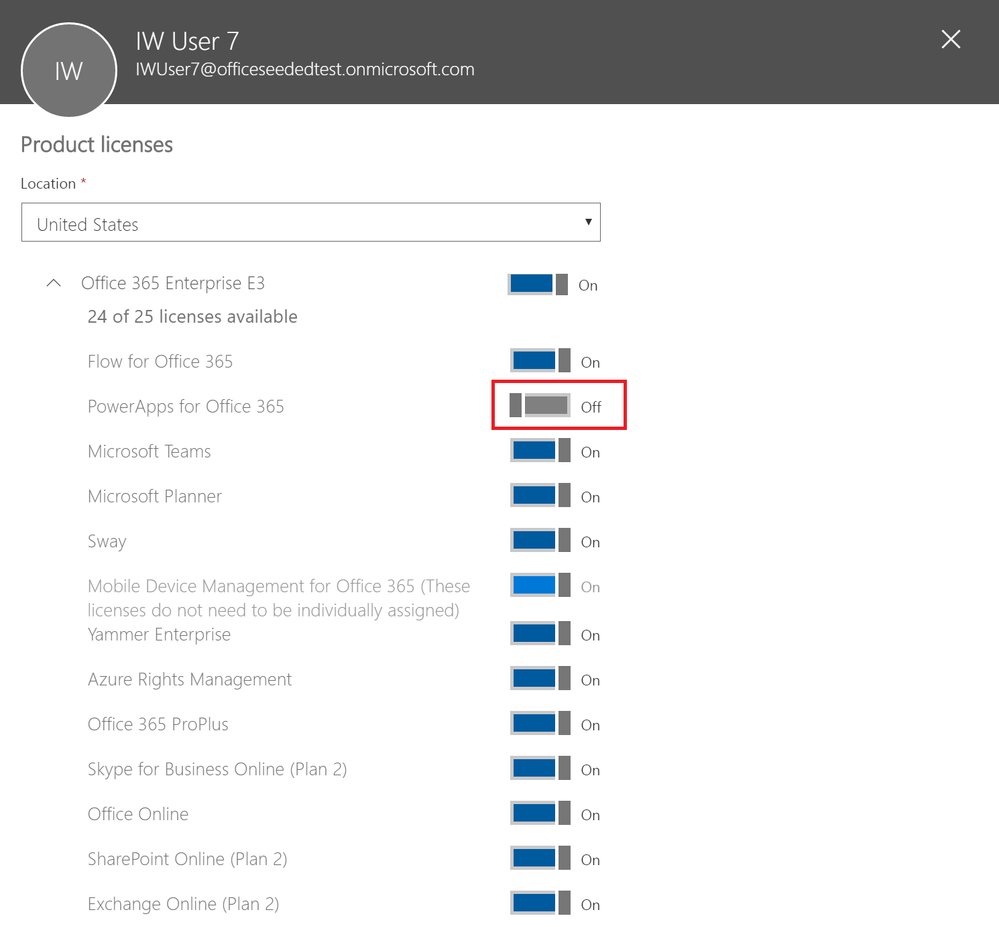This screenshot has width=999, height=927.
Task: Disable SharePoint Online (Plan 2) toggle
Action: pos(540,859)
